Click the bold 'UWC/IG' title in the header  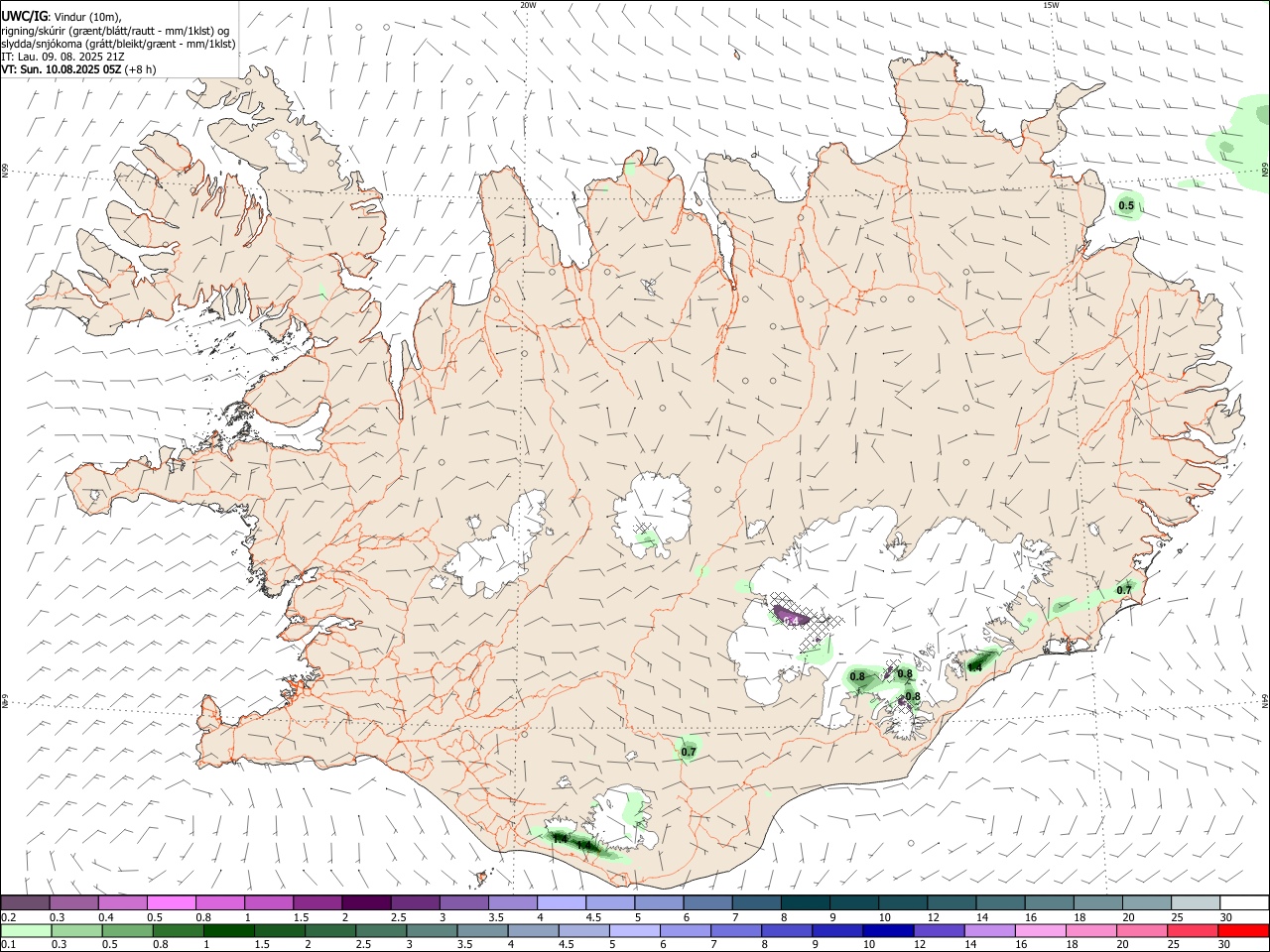[x=23, y=17]
